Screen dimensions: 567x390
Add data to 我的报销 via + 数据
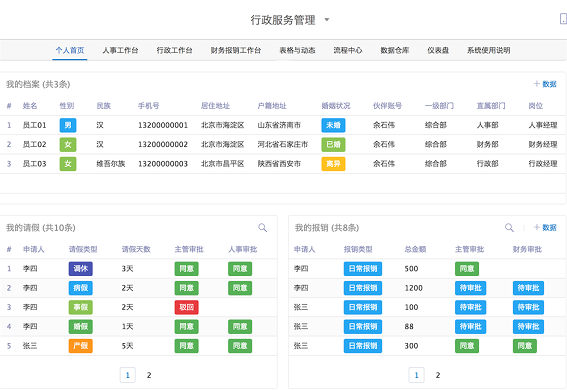[545, 227]
